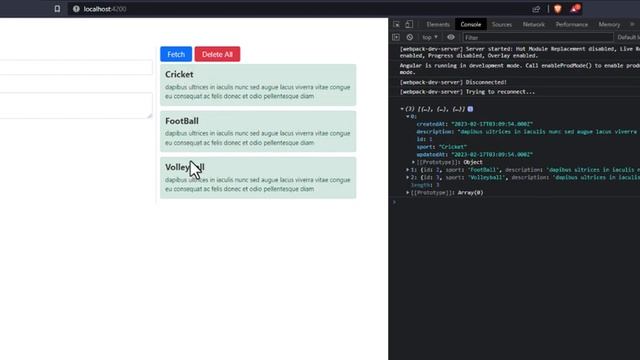
Task: Expand array item 1 FootBall
Action: (407, 170)
